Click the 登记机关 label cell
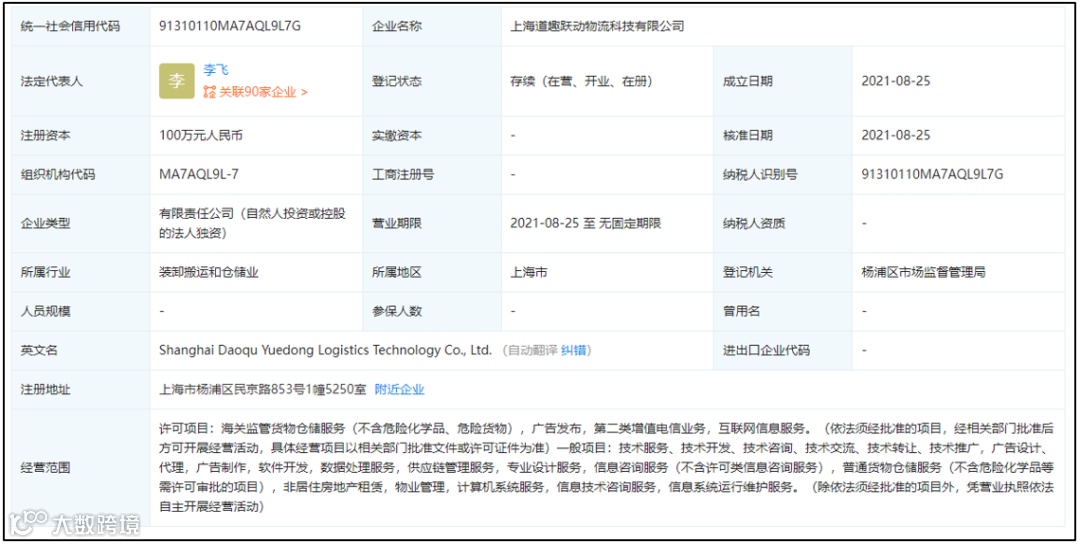The height and width of the screenshot is (544, 1080). pos(783,273)
